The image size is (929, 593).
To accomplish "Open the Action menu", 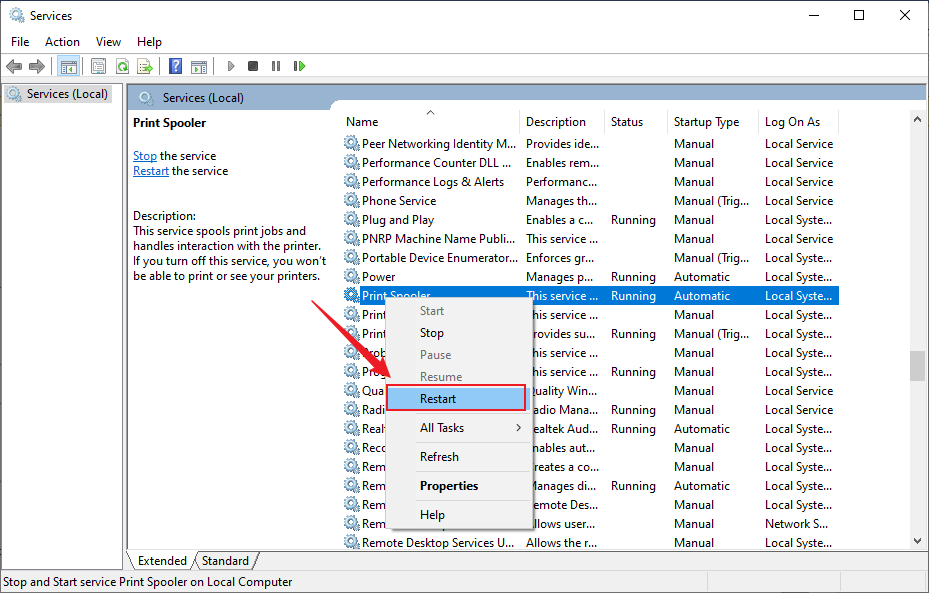I will click(62, 41).
